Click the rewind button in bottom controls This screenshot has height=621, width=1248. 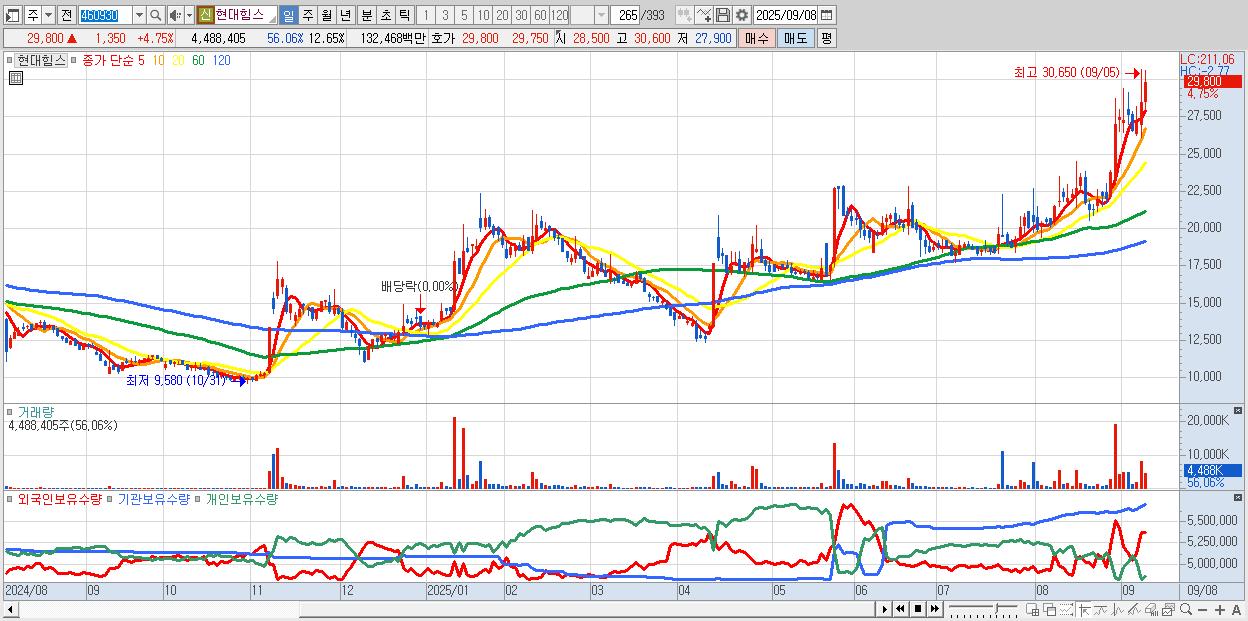(x=900, y=609)
